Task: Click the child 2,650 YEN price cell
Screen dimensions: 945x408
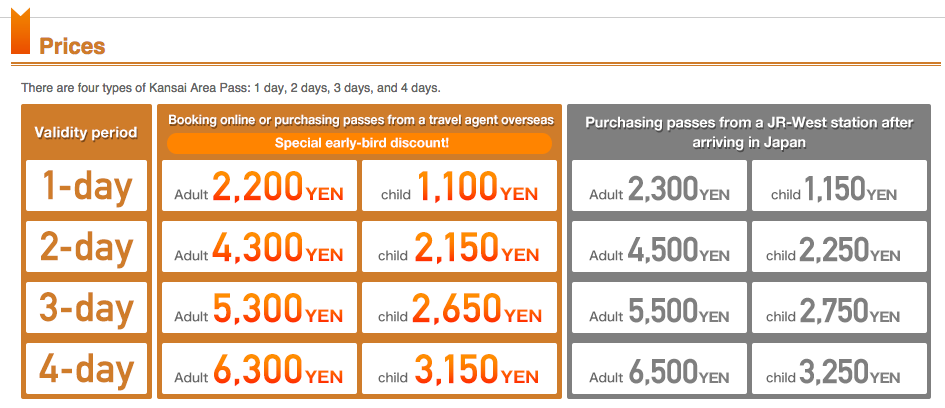Action: [x=459, y=307]
